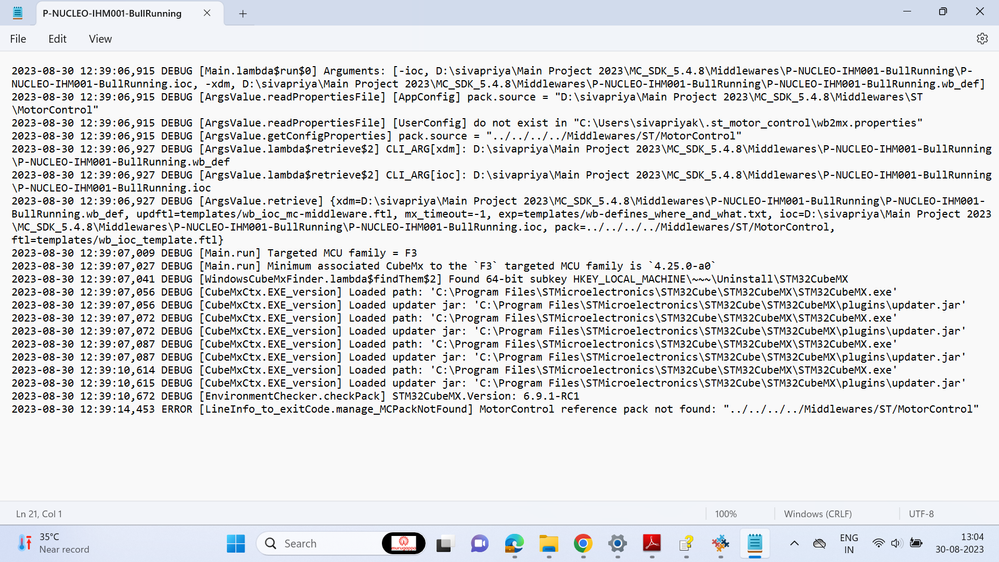This screenshot has height=562, width=999.
Task: Open Notepad settings gear icon
Action: click(982, 39)
